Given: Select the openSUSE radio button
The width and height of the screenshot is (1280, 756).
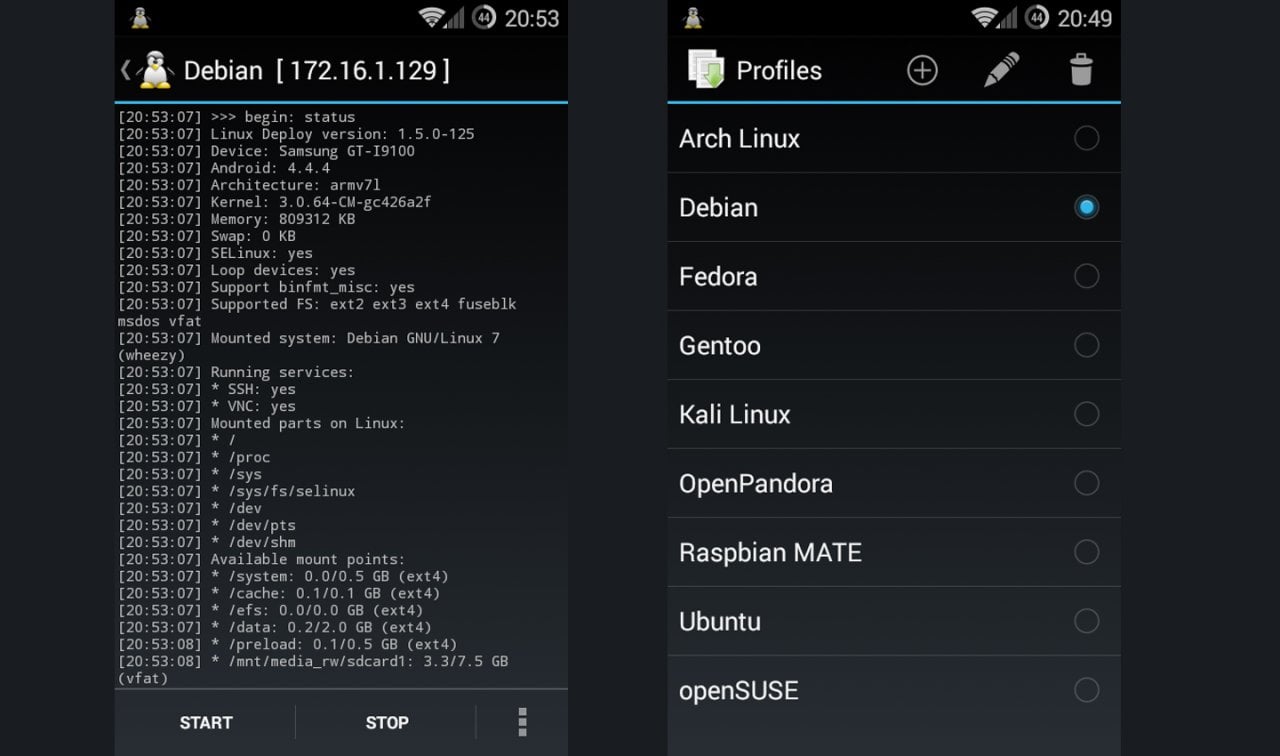Looking at the screenshot, I should tap(1086, 690).
